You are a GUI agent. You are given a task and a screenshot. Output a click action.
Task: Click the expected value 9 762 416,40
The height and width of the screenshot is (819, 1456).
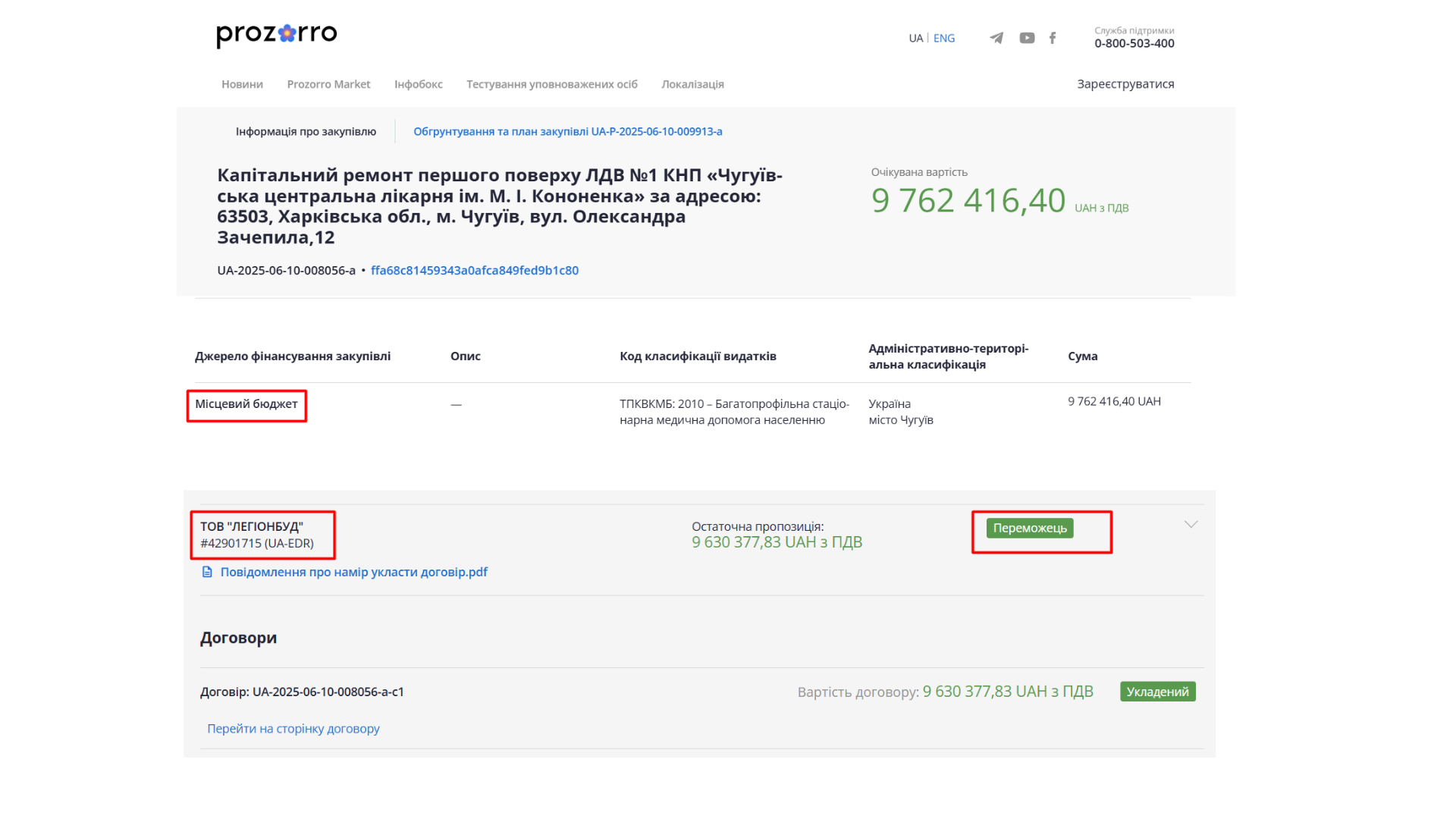coord(968,200)
